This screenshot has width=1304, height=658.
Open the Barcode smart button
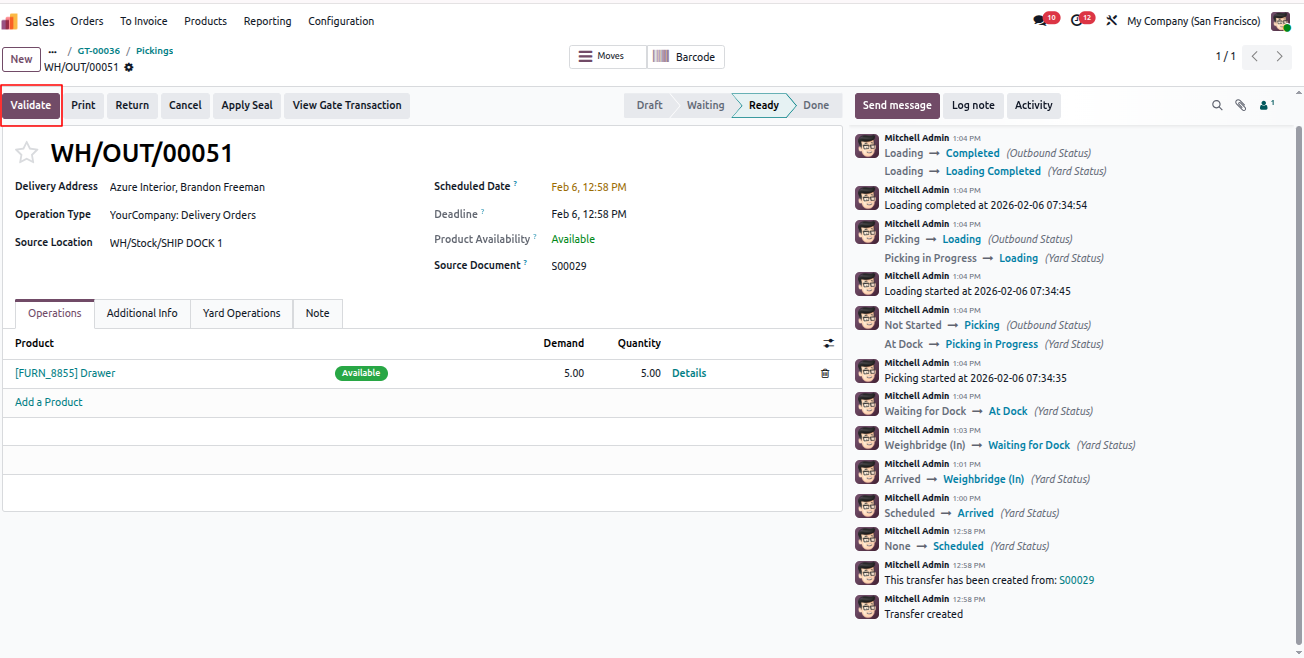(686, 57)
